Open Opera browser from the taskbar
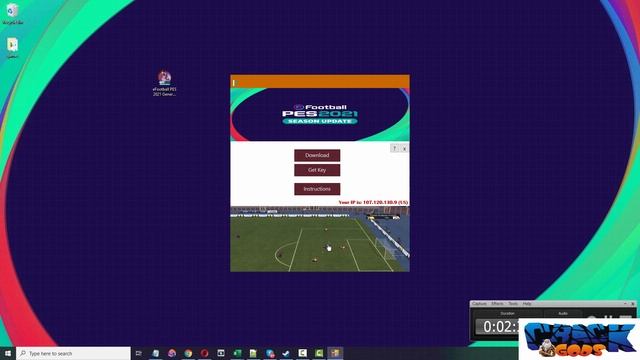 pos(204,353)
